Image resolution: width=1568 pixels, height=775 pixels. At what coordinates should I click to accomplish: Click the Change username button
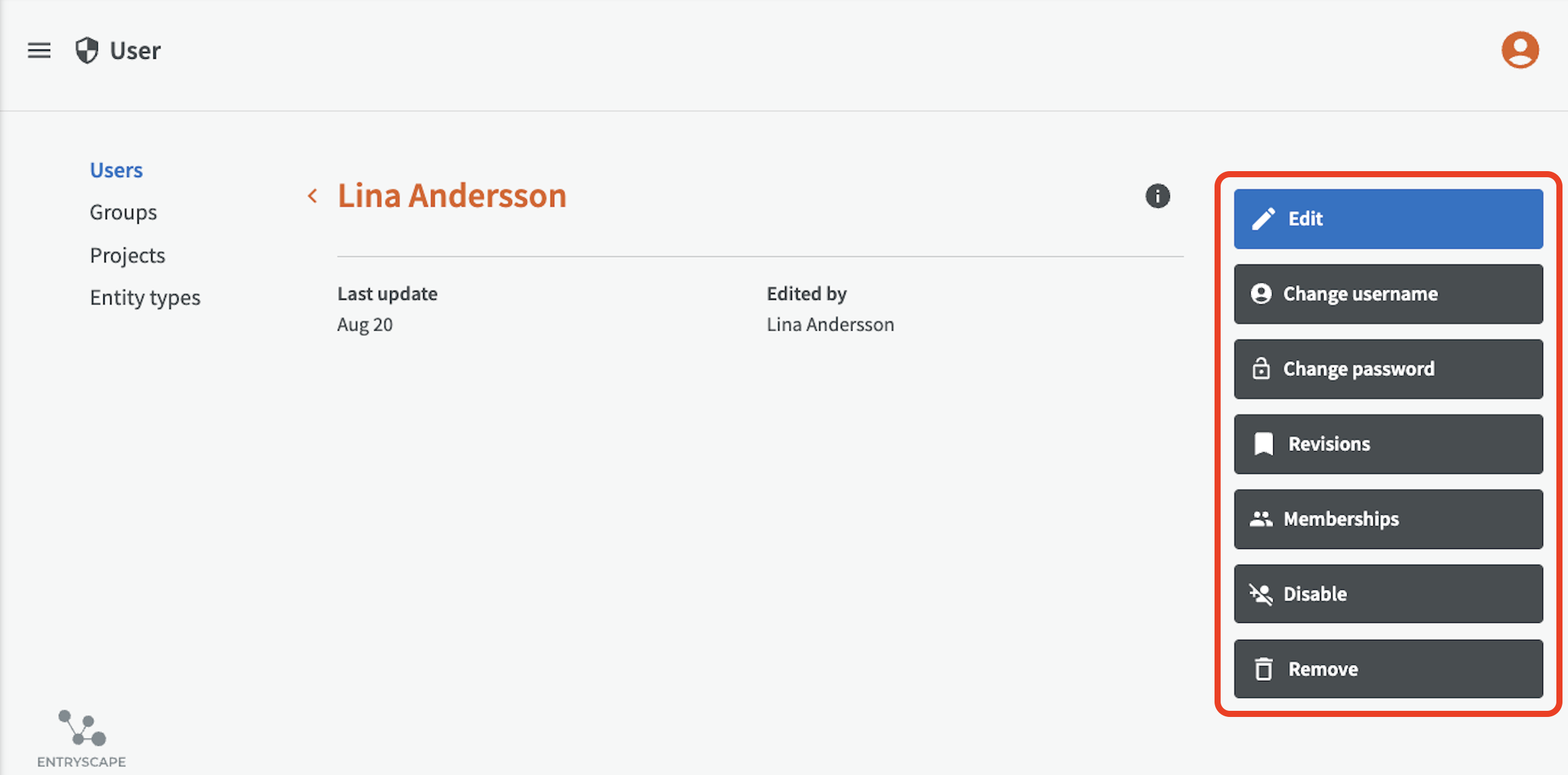(x=1388, y=294)
